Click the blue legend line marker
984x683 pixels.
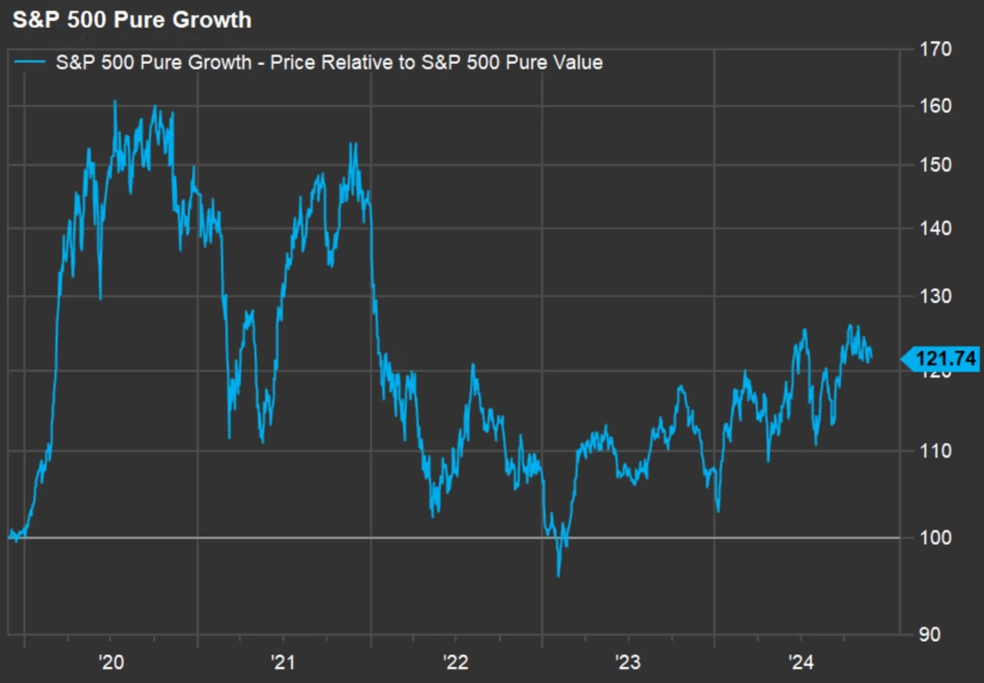click(x=29, y=62)
